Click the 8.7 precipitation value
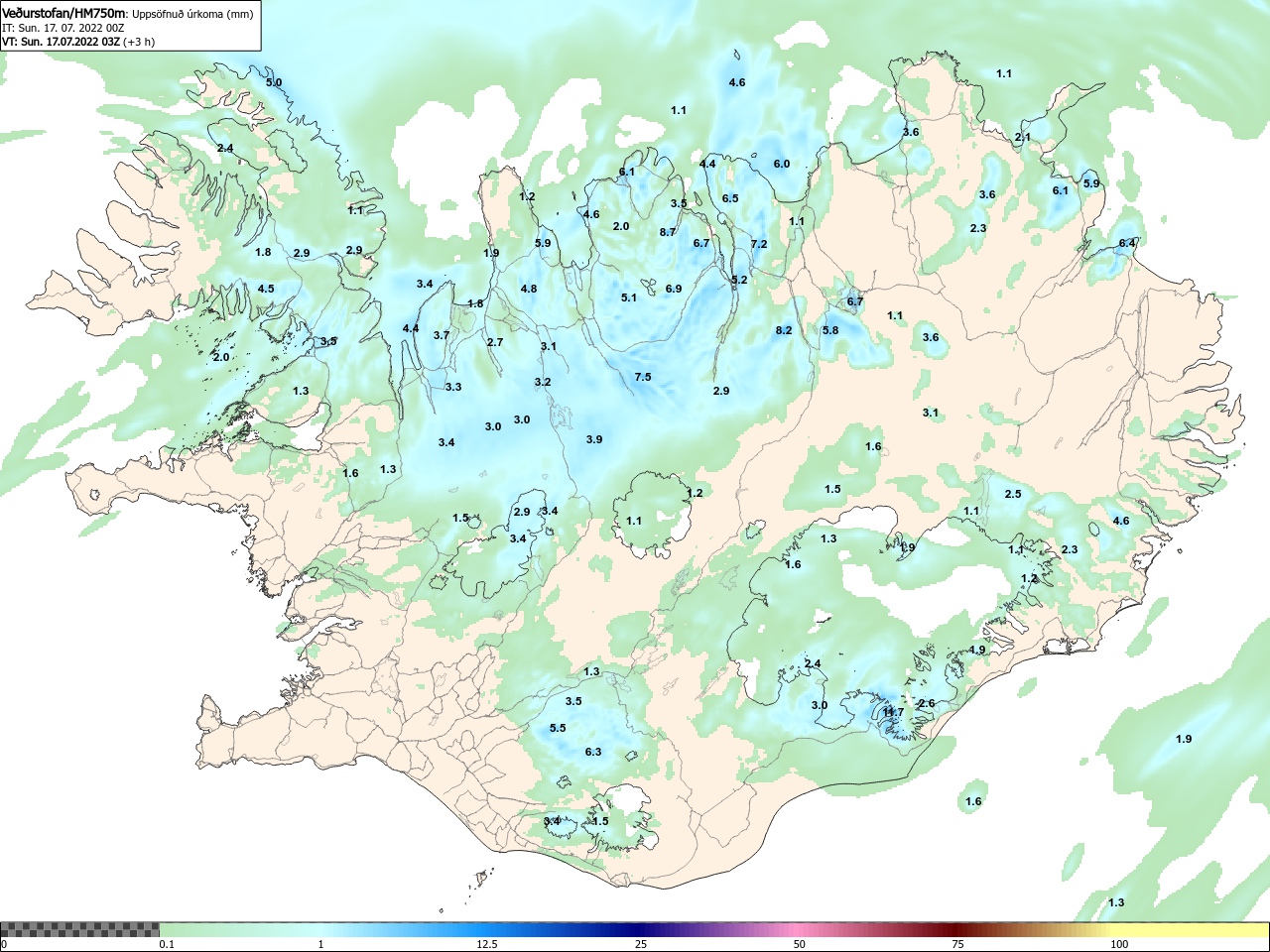1270x952 pixels. 668,232
